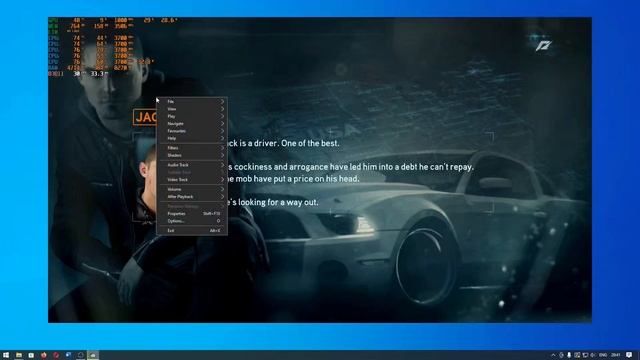Open the View submenu

192,109
